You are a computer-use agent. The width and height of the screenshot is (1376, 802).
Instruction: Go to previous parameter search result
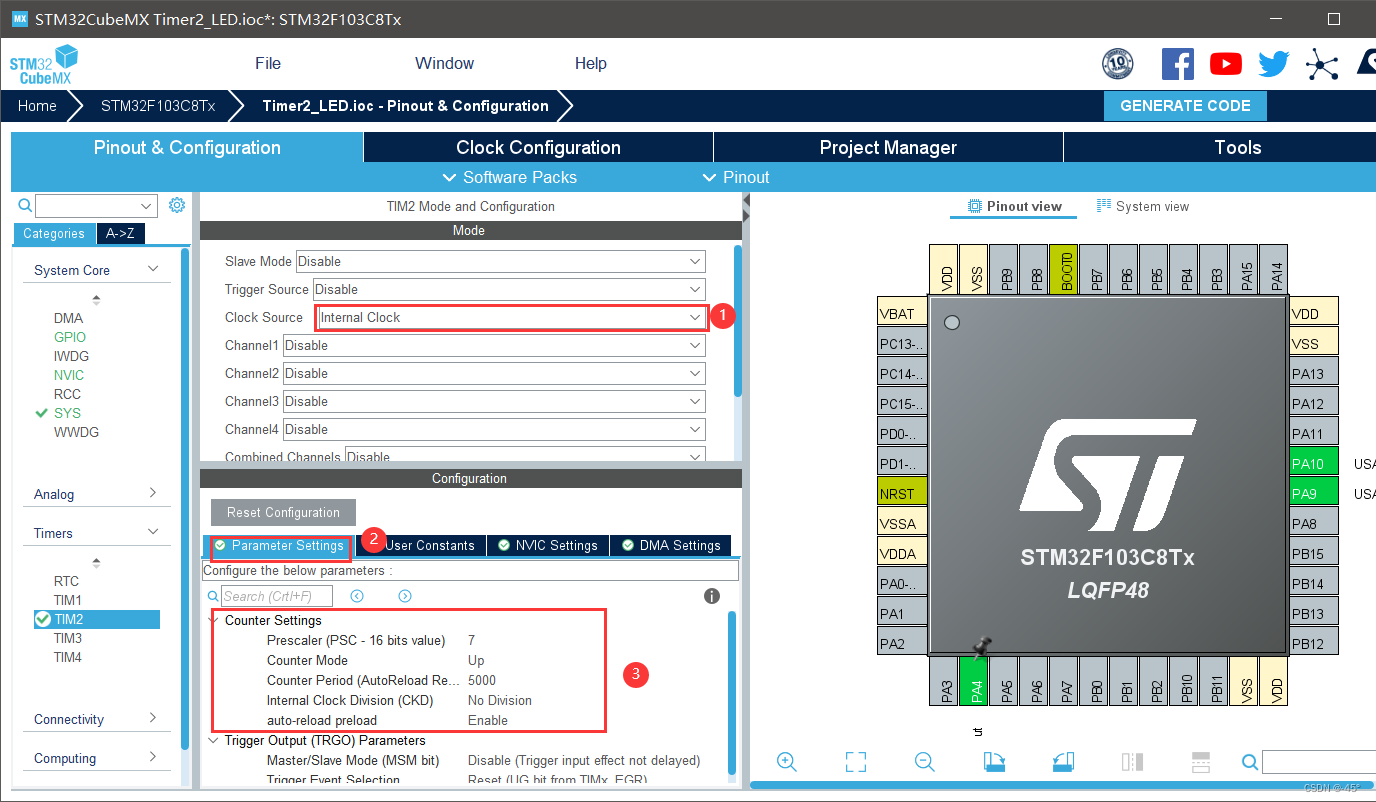coord(357,596)
